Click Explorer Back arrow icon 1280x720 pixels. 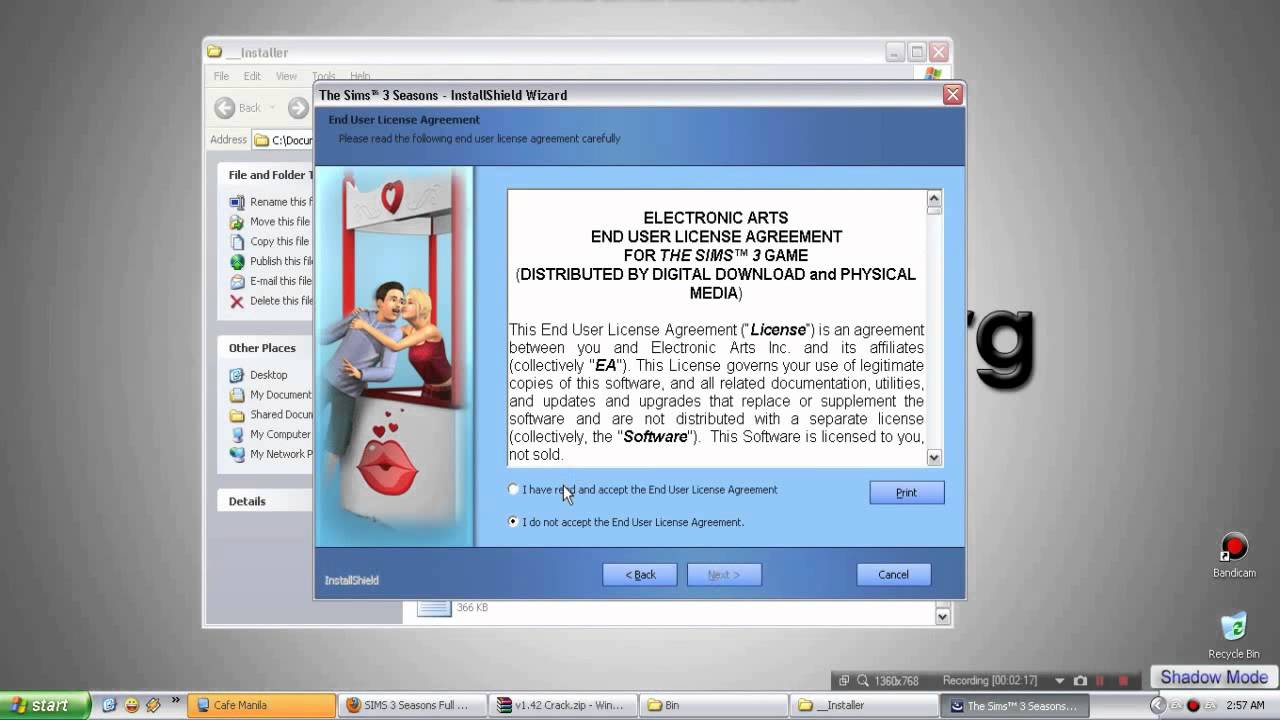click(x=225, y=108)
